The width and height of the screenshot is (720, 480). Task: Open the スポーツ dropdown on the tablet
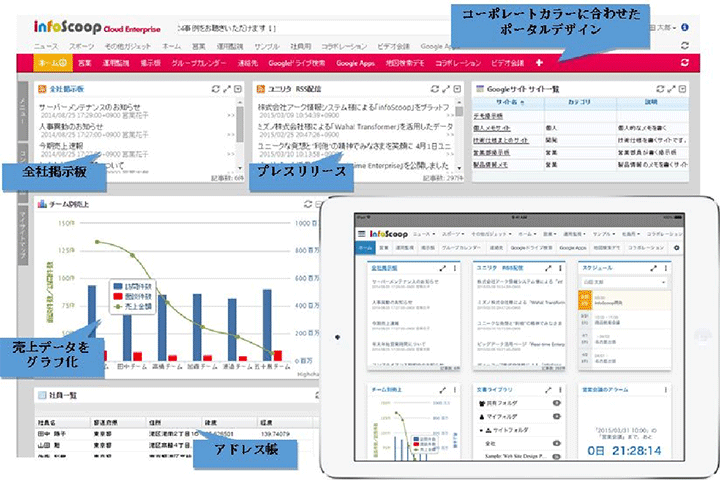[453, 234]
